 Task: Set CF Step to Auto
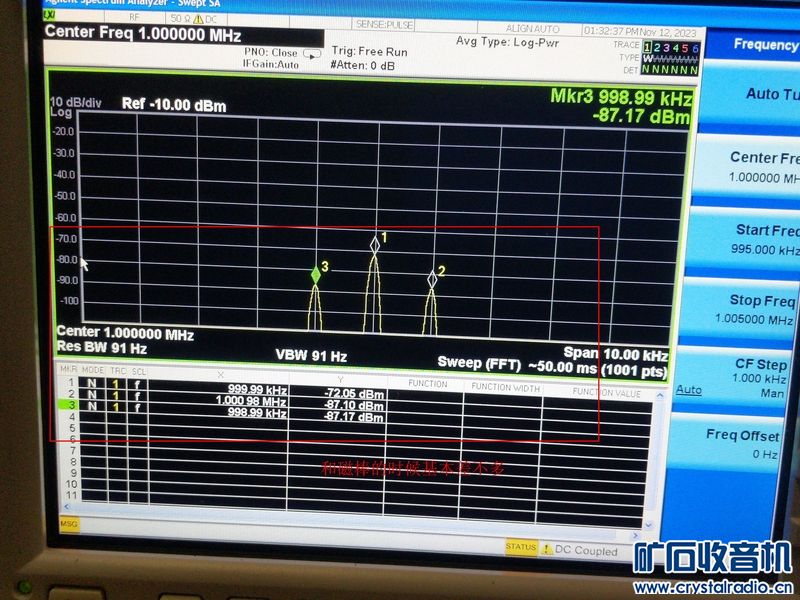pyautogui.click(x=688, y=390)
